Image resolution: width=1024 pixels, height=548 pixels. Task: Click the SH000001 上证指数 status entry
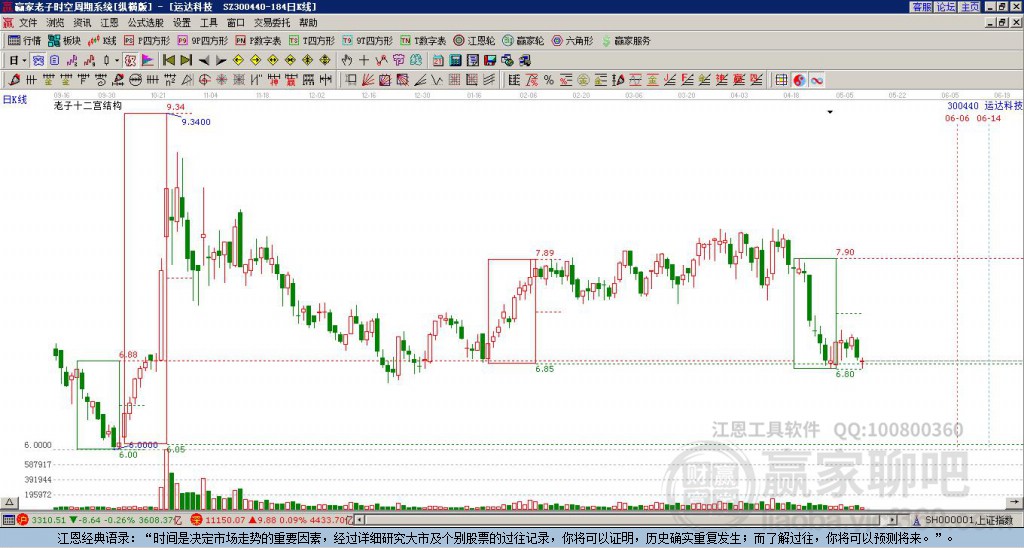(968, 520)
